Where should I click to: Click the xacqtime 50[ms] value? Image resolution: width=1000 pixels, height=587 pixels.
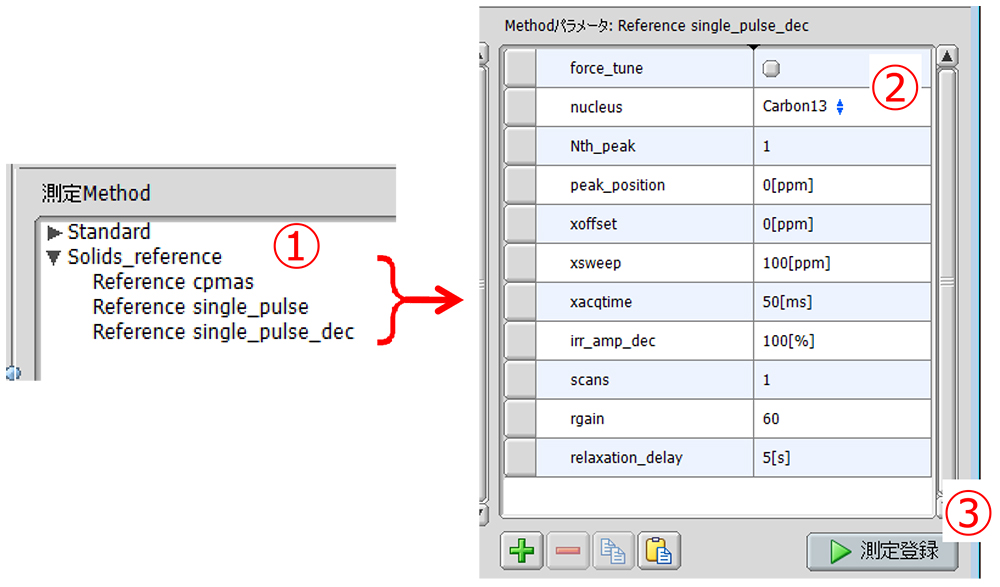[x=840, y=302]
